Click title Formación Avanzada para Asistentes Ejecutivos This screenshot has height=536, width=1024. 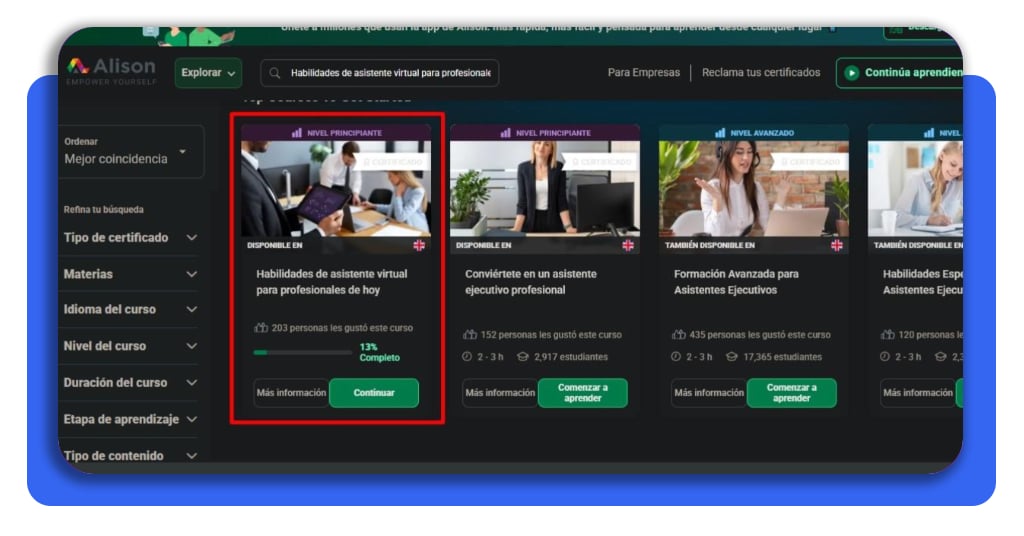pyautogui.click(x=737, y=282)
